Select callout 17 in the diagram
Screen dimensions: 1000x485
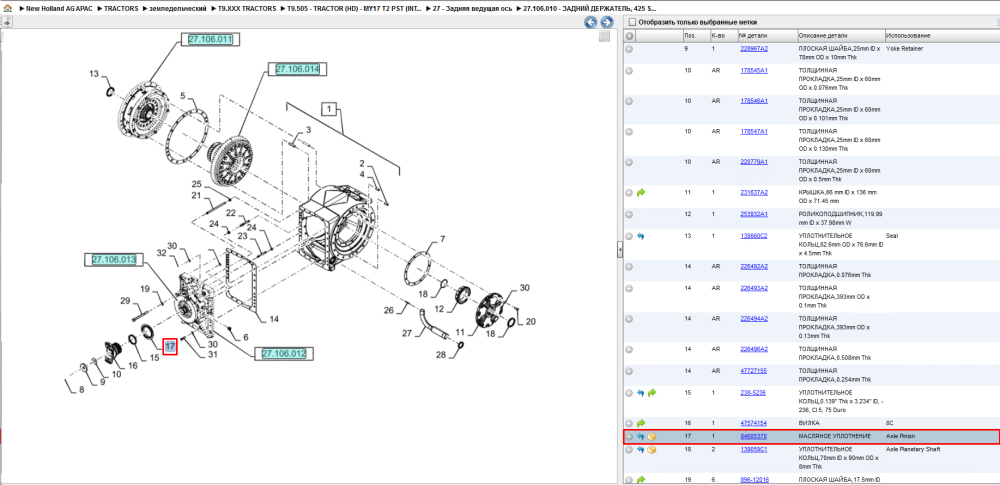[170, 347]
